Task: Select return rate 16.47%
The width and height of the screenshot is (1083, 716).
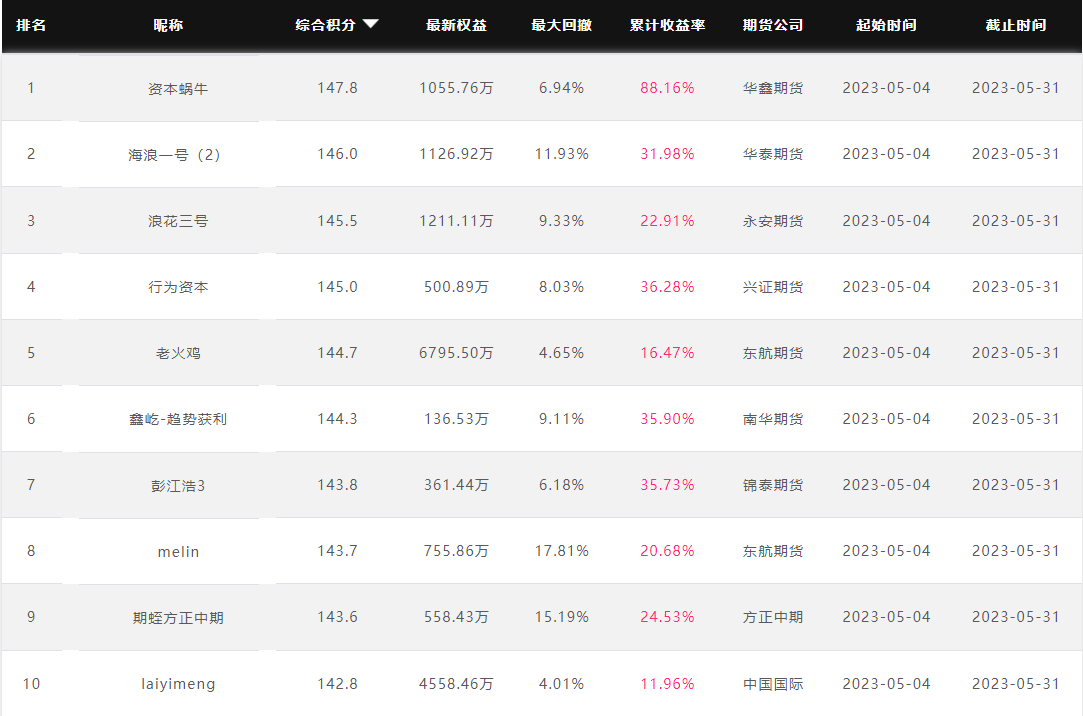Action: click(x=667, y=353)
